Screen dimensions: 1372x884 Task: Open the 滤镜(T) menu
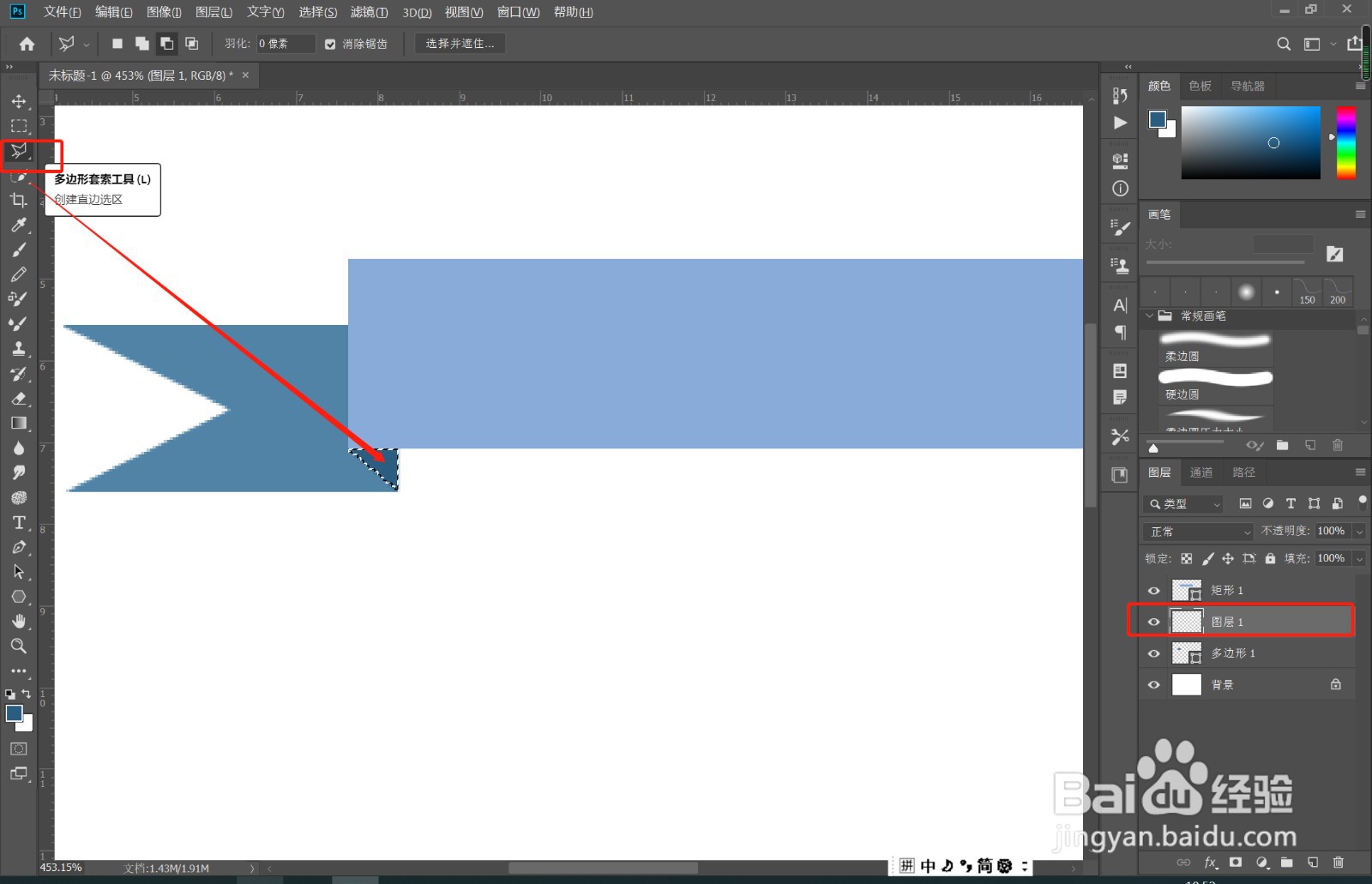coord(369,12)
